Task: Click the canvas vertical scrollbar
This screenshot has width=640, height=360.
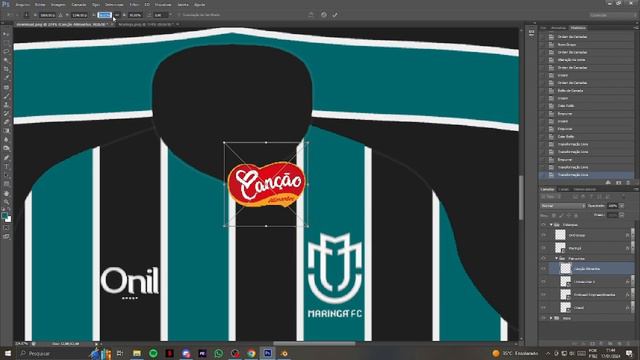Action: pos(521,198)
